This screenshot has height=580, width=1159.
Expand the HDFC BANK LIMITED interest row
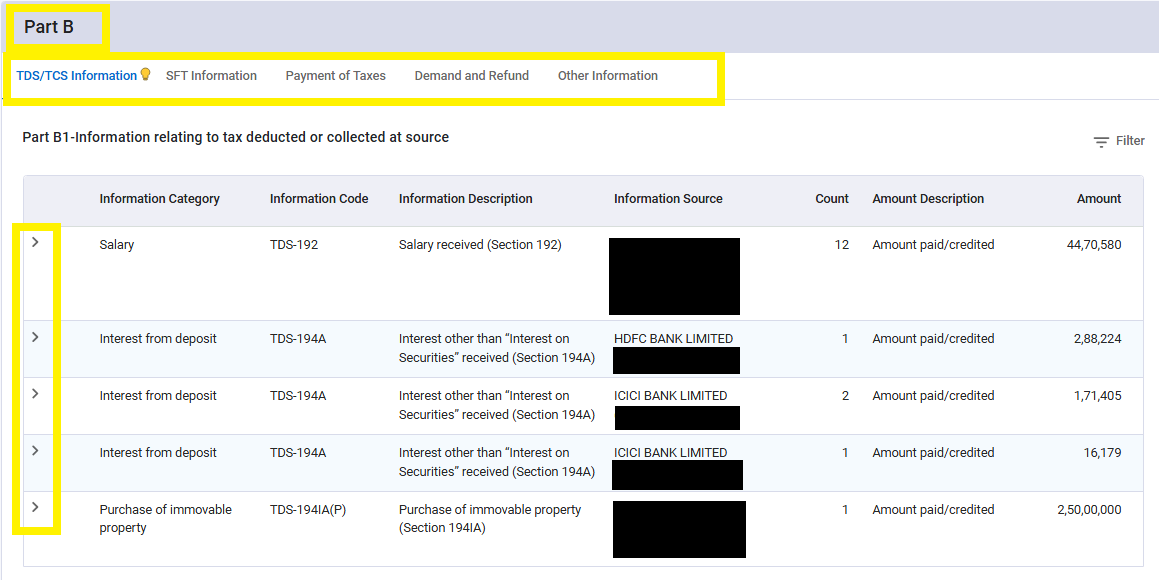point(35,337)
